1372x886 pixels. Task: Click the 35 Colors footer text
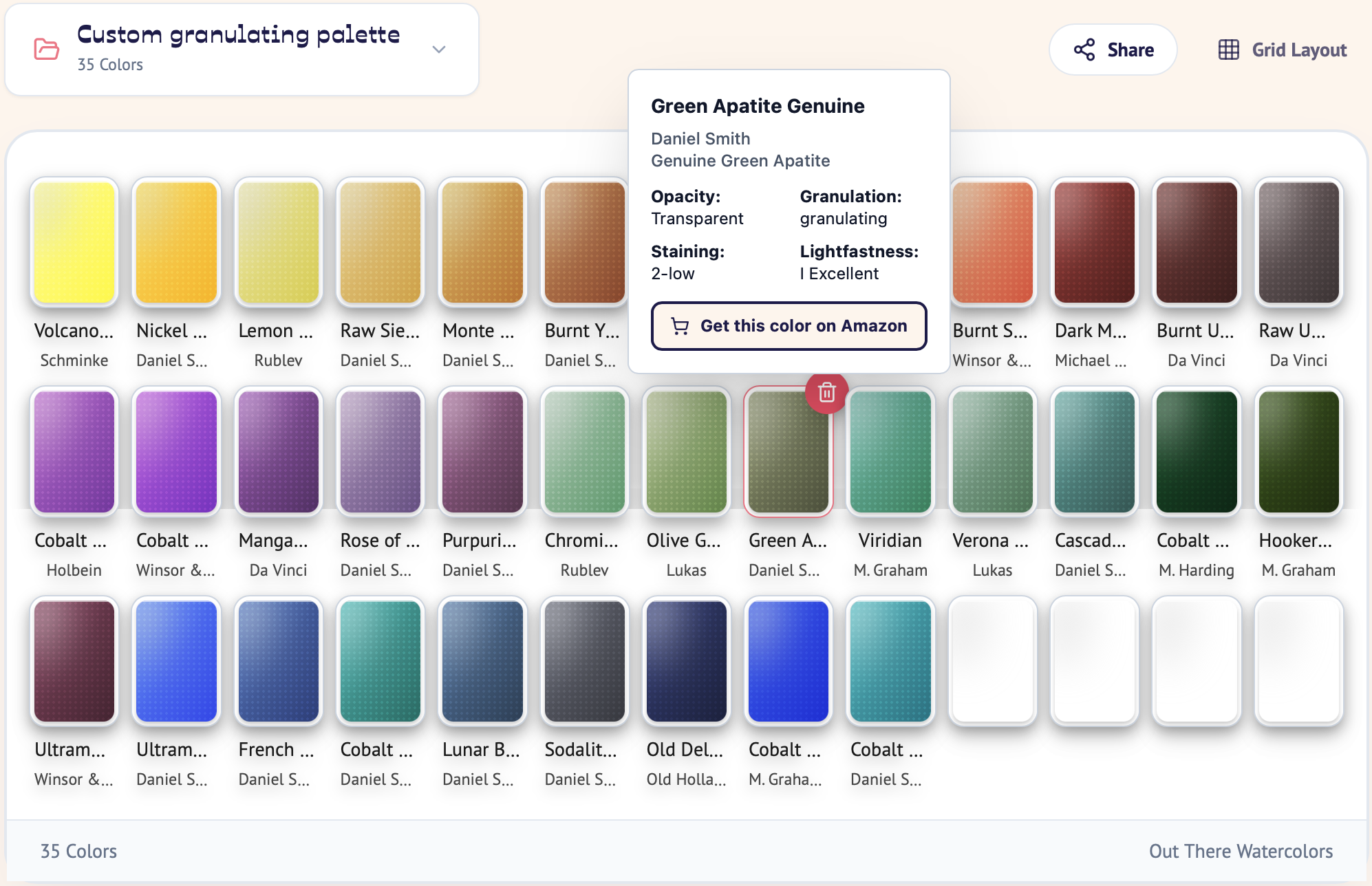point(78,851)
